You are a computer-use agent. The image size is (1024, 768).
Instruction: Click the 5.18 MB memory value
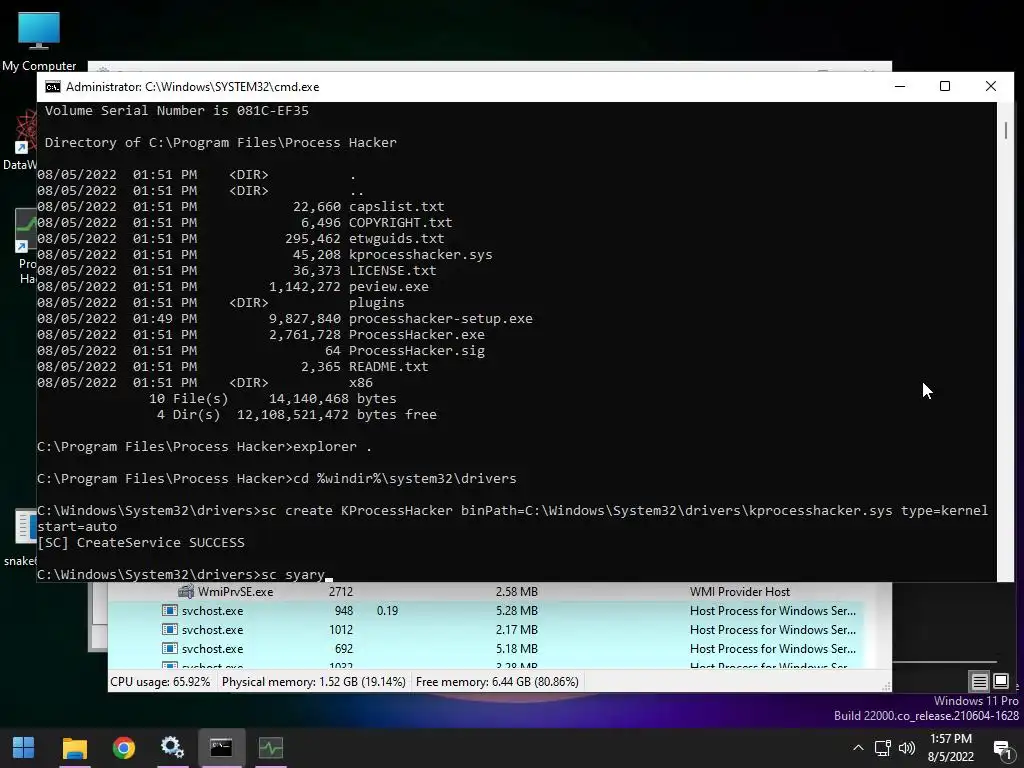517,648
